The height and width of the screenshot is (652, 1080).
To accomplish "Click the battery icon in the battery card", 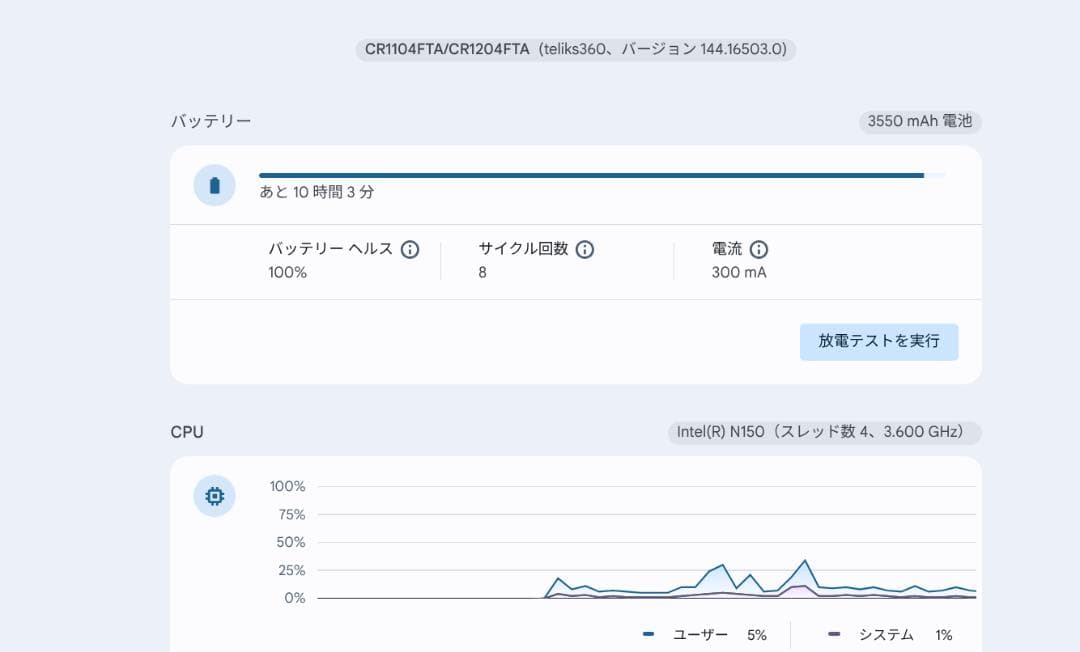I will coord(214,185).
